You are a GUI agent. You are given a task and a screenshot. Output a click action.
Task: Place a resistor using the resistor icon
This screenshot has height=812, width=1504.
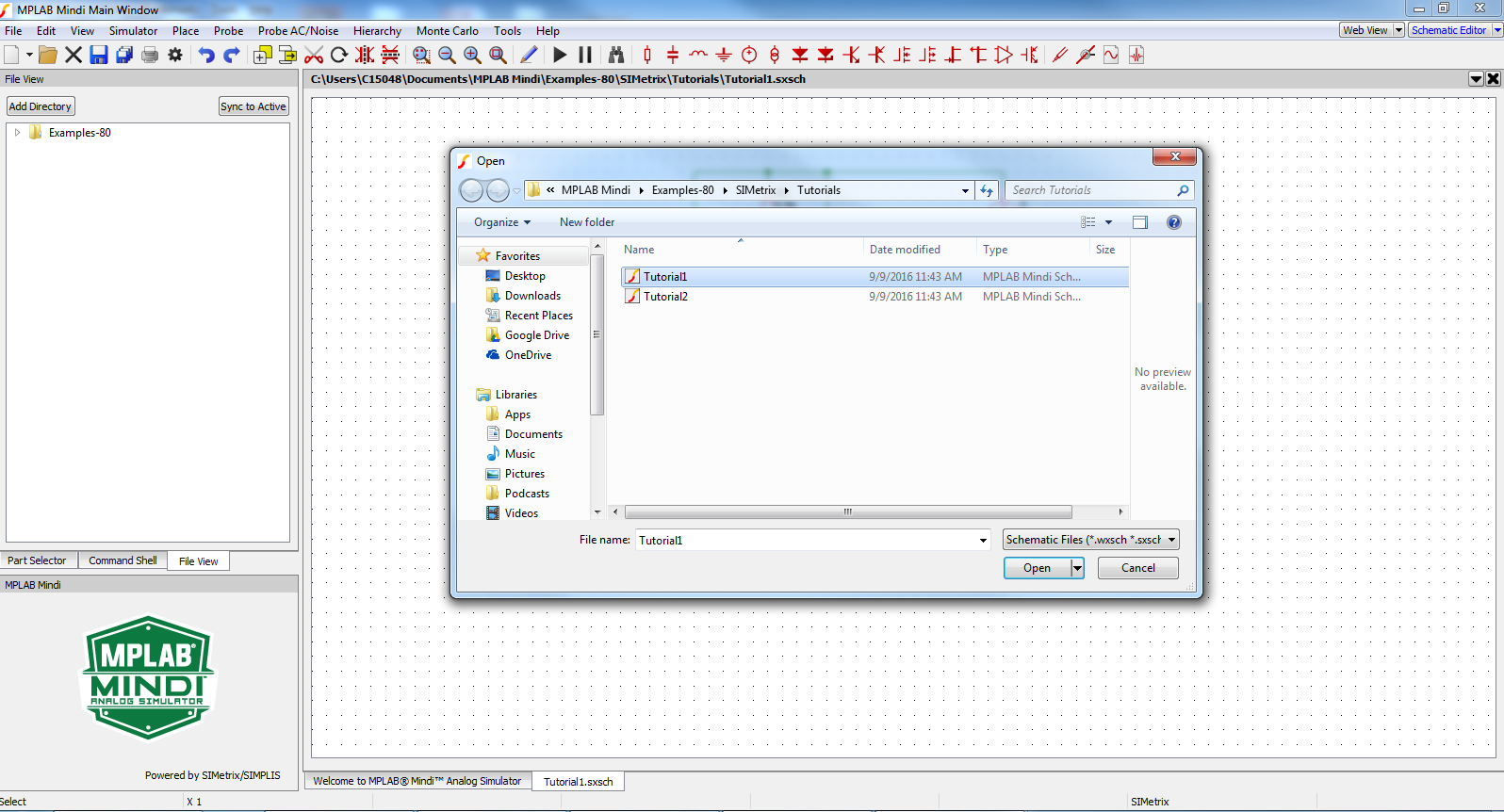(647, 55)
